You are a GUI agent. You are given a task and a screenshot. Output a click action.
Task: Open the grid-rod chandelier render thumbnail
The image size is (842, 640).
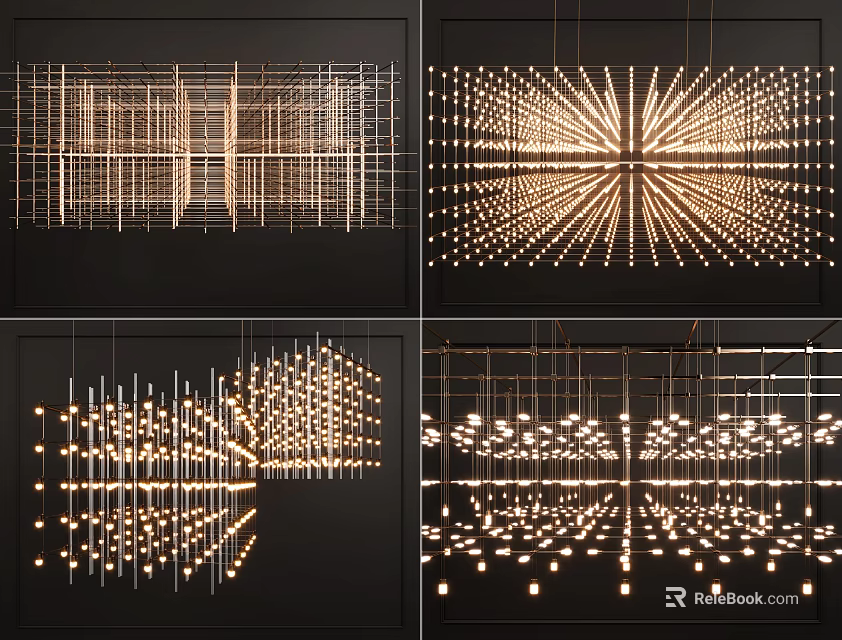(x=210, y=158)
